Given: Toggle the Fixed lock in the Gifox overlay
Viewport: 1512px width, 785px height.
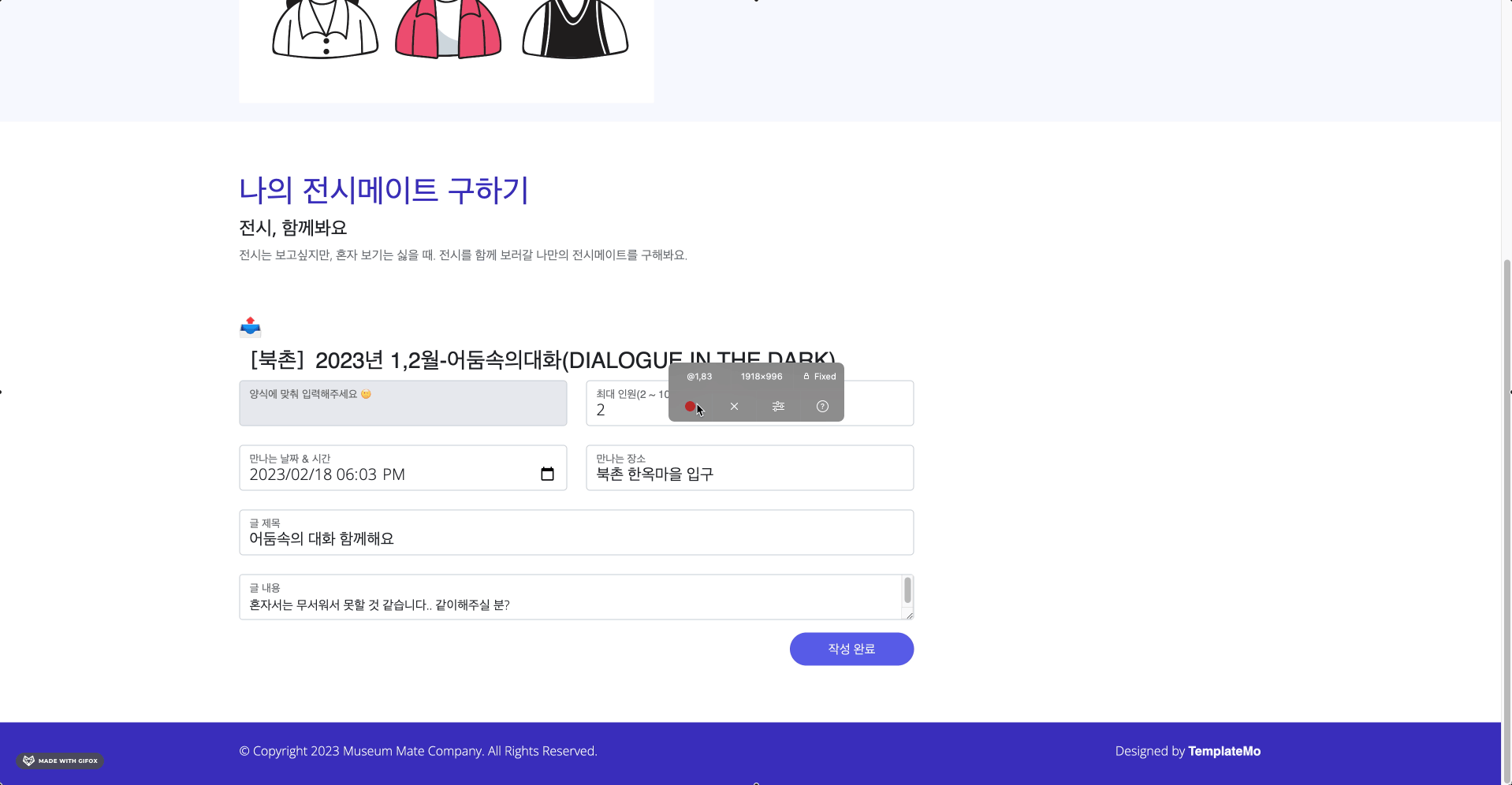Looking at the screenshot, I should click(817, 376).
